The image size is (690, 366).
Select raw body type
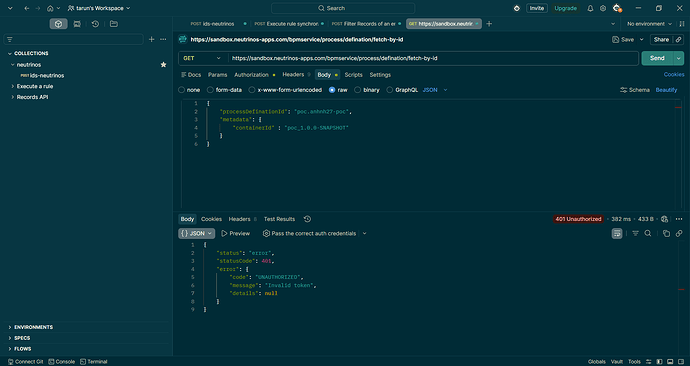click(x=332, y=90)
